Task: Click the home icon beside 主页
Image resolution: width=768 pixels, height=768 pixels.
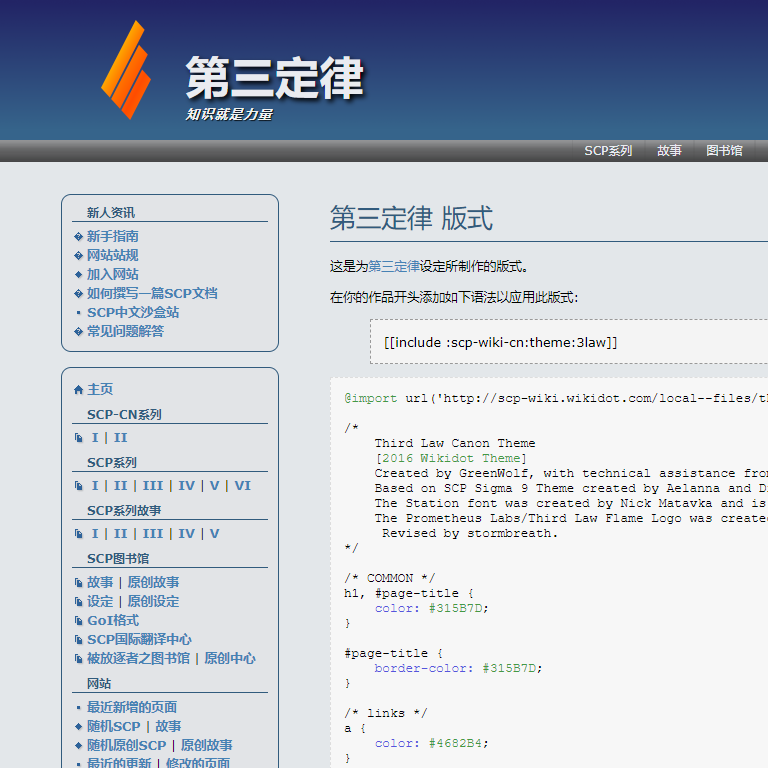Action: [79, 390]
